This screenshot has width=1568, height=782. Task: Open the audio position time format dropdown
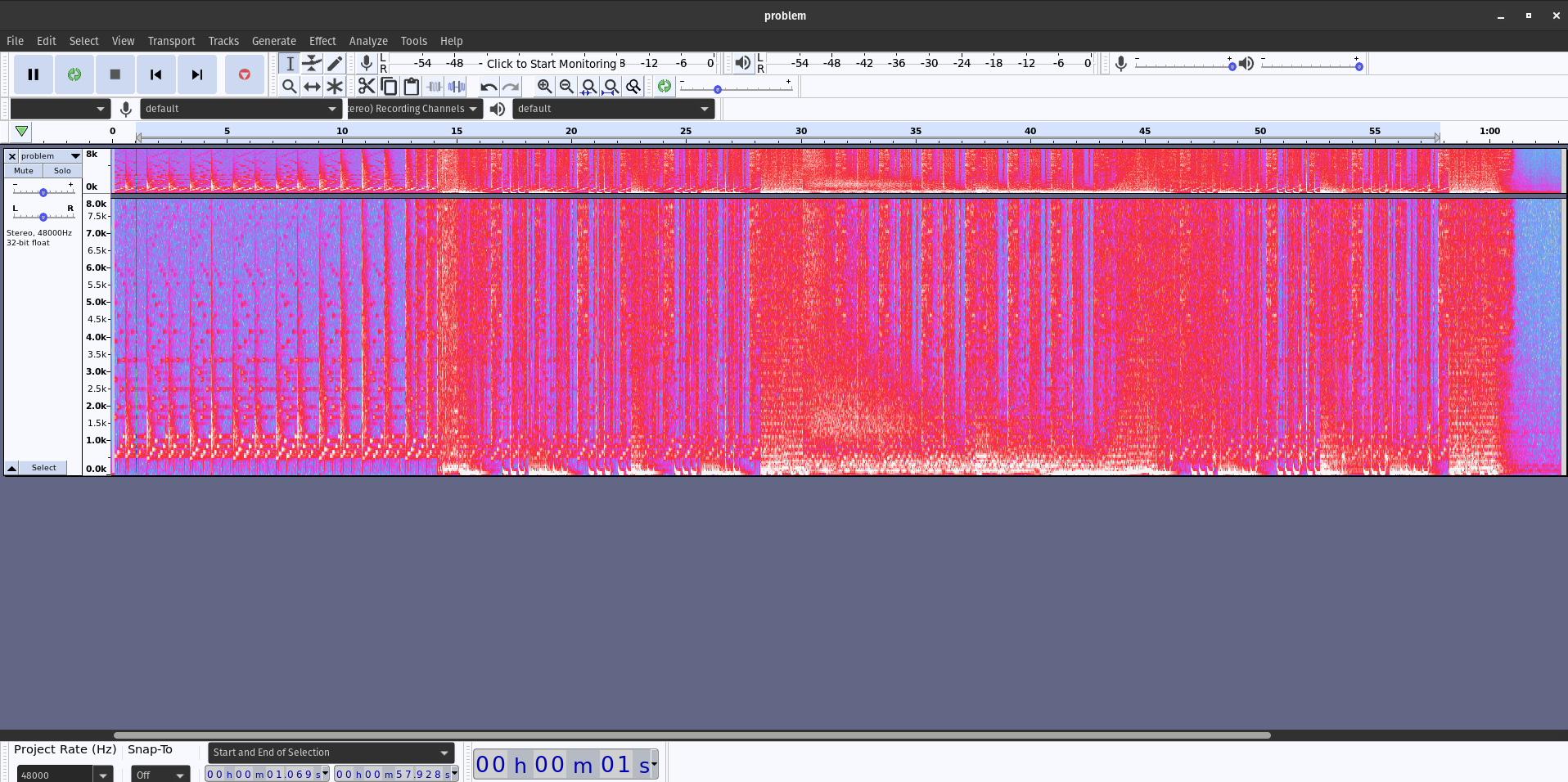click(x=654, y=764)
